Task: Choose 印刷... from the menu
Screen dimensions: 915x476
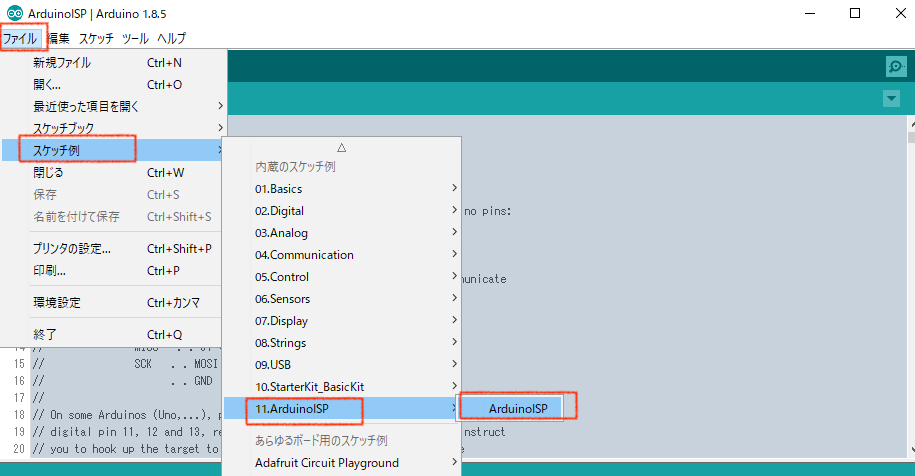Action: click(113, 271)
